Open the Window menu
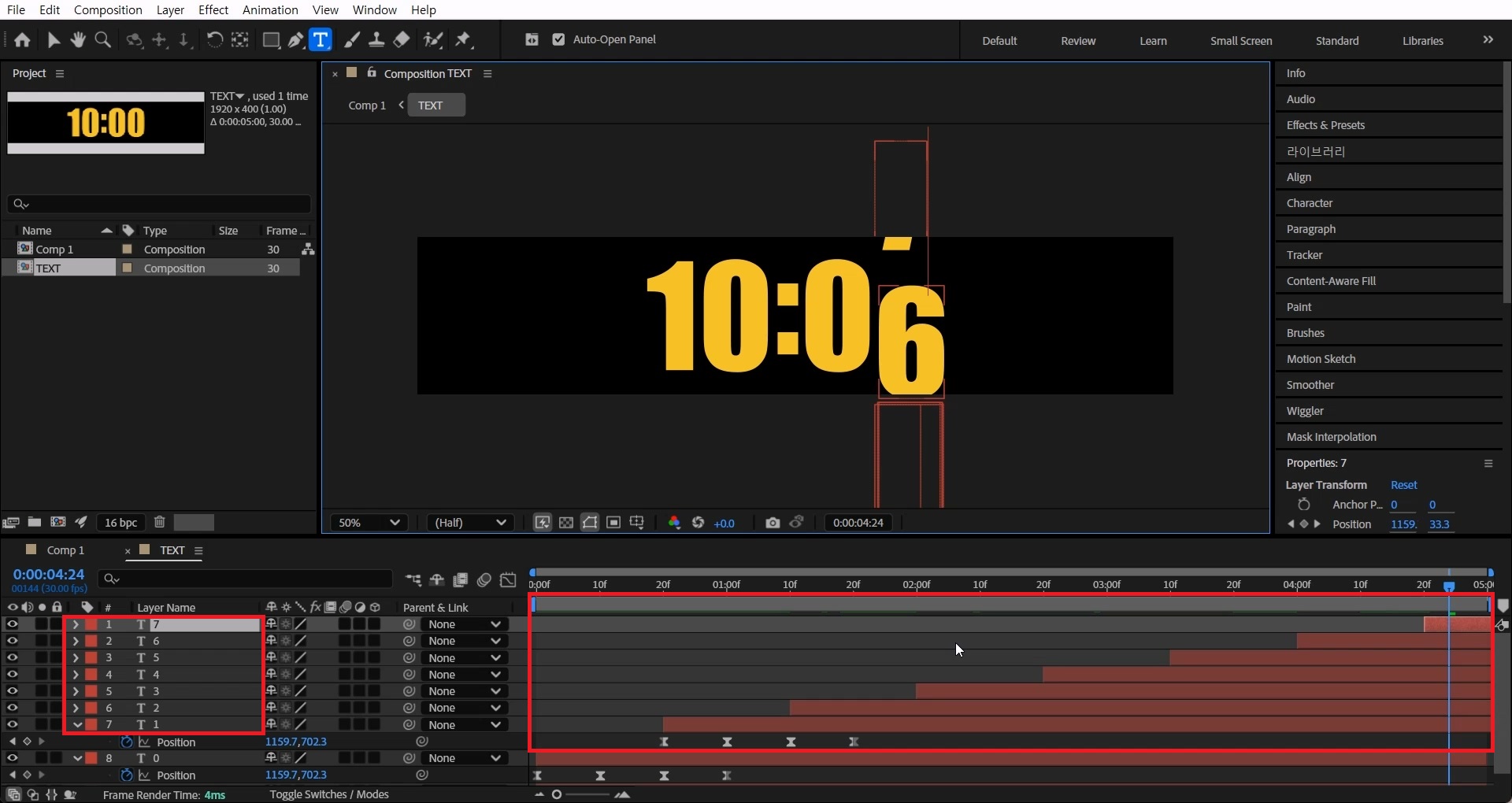Image resolution: width=1512 pixels, height=803 pixels. tap(374, 9)
